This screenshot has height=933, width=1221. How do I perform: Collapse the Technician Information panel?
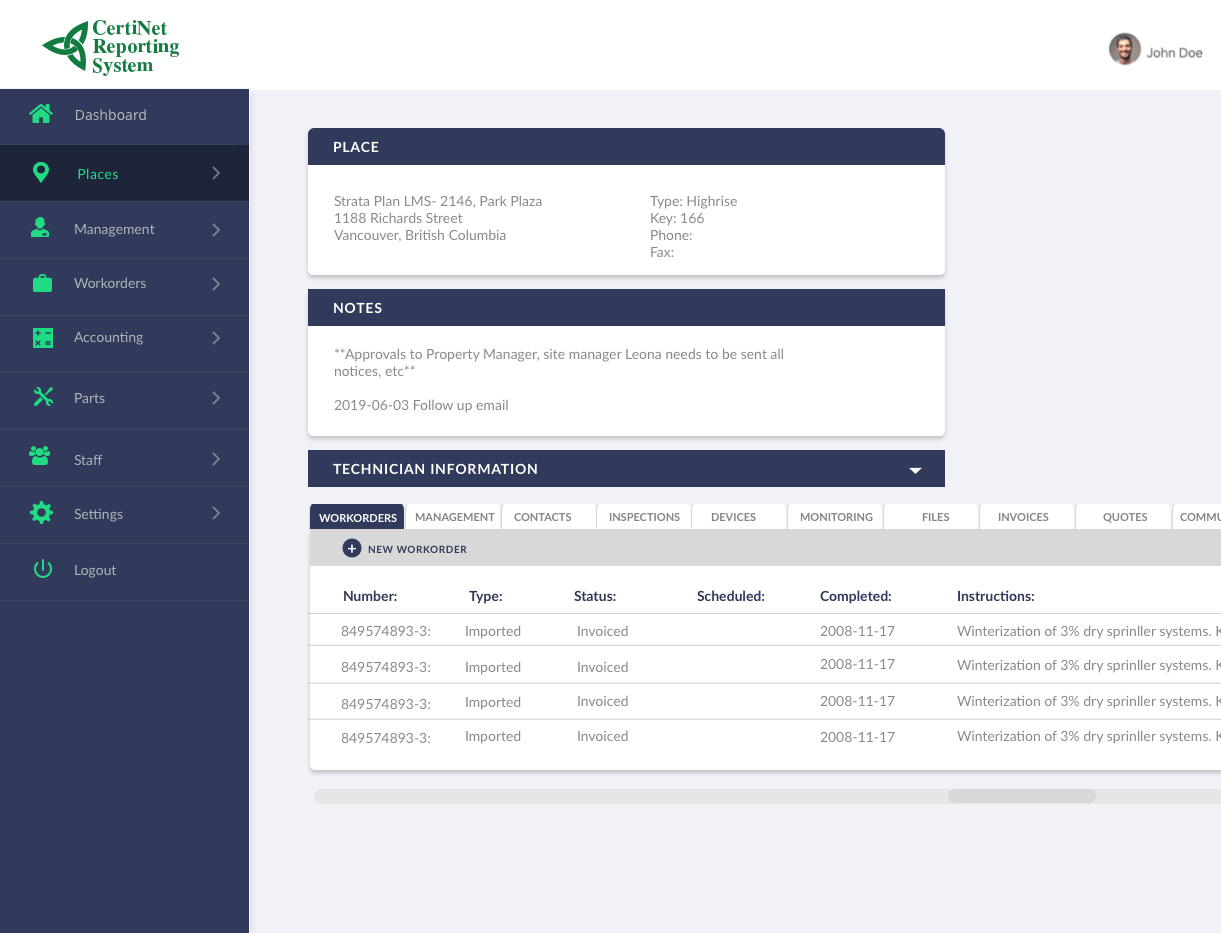914,468
